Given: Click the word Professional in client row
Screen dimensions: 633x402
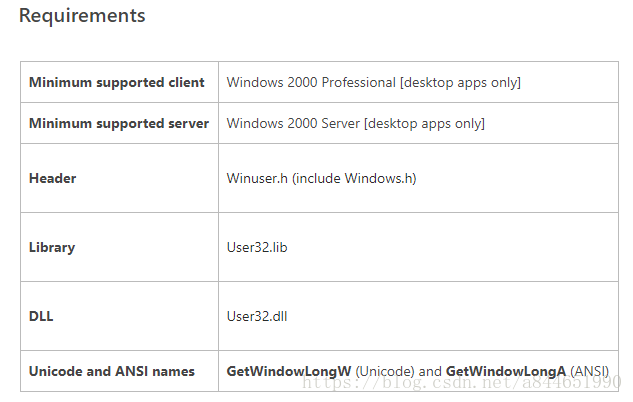Looking at the screenshot, I should click(x=359, y=82).
